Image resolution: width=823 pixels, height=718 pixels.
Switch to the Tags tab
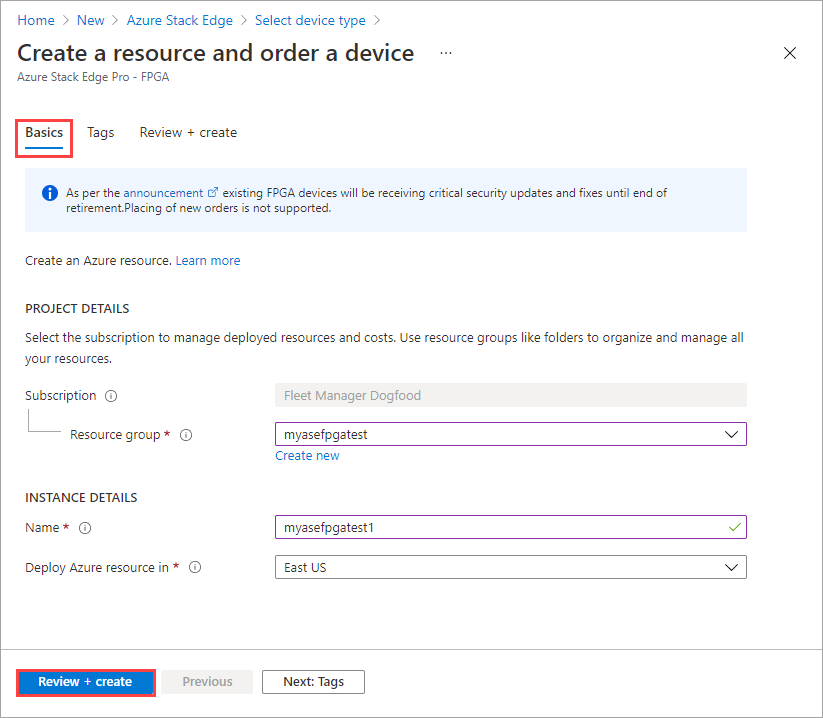point(100,132)
